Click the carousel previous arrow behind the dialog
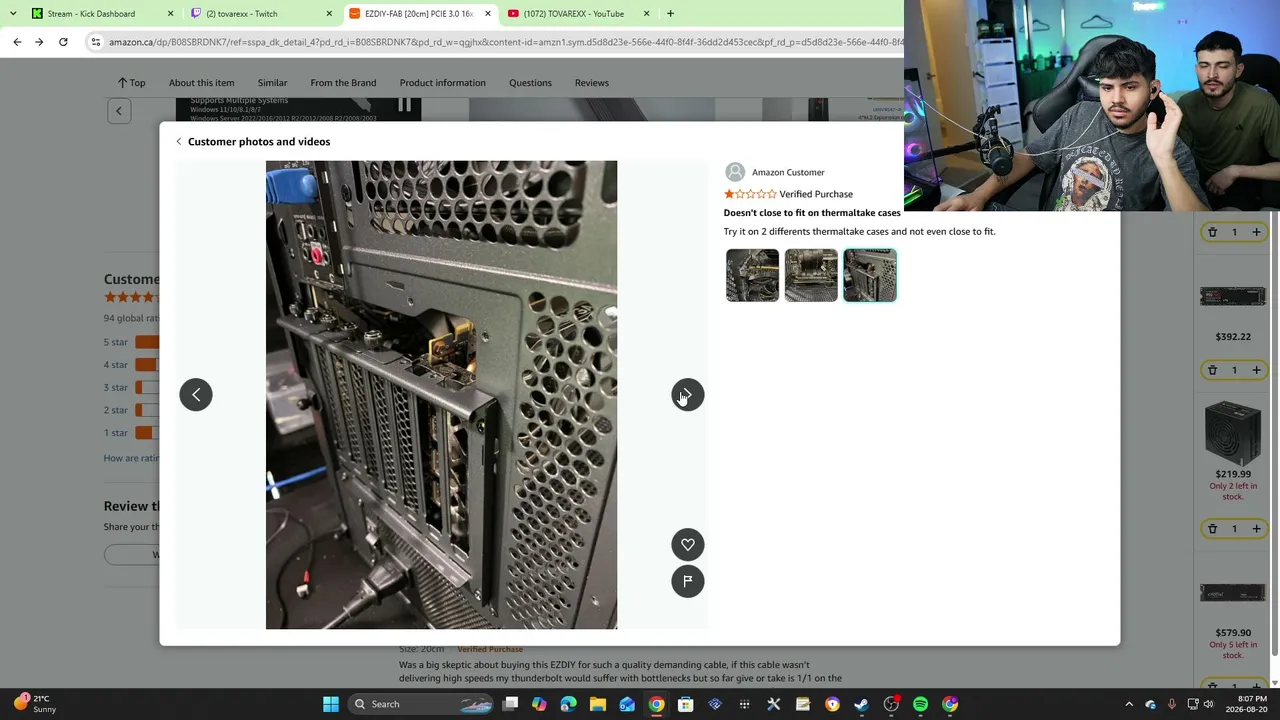Viewport: 1280px width, 720px height. coord(119,111)
